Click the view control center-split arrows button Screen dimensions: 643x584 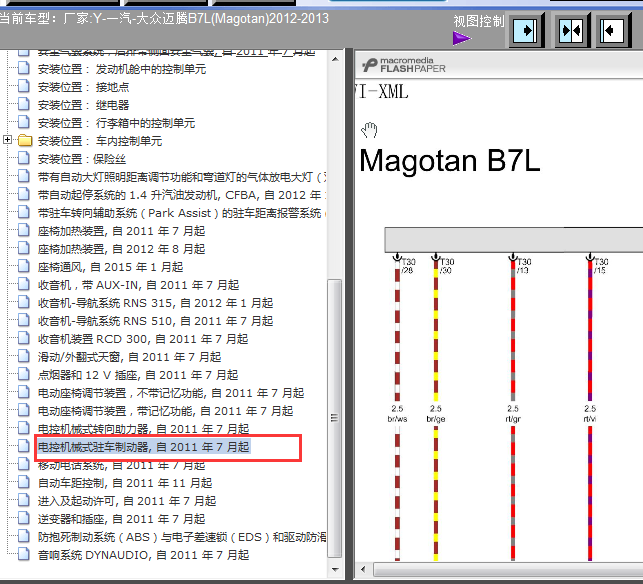(572, 31)
